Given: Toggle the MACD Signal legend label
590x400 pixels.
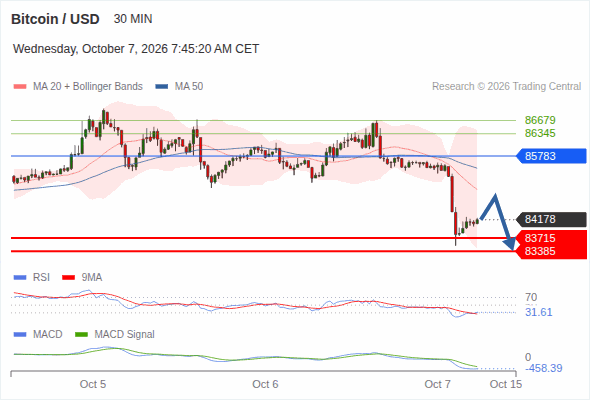Looking at the screenshot, I should point(124,335).
